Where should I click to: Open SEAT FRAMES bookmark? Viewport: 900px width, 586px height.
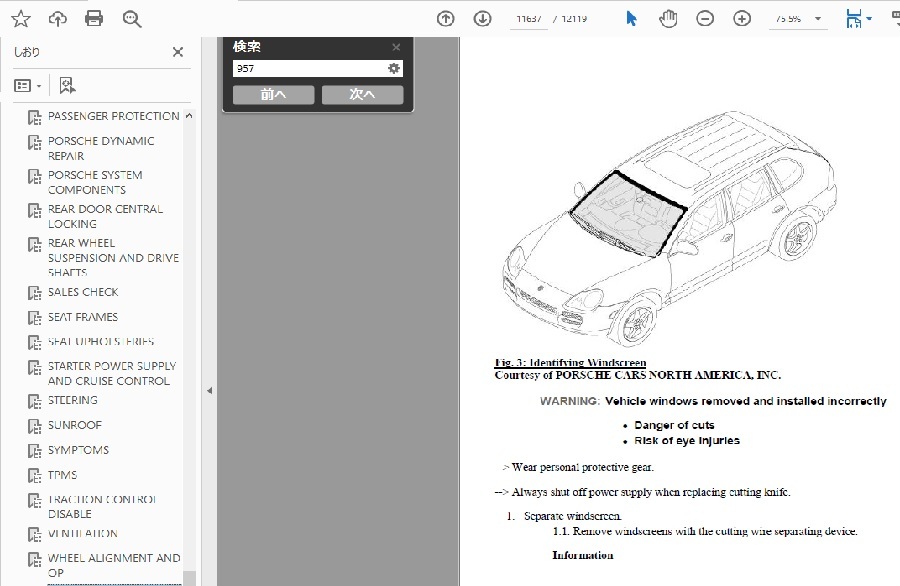coord(83,317)
